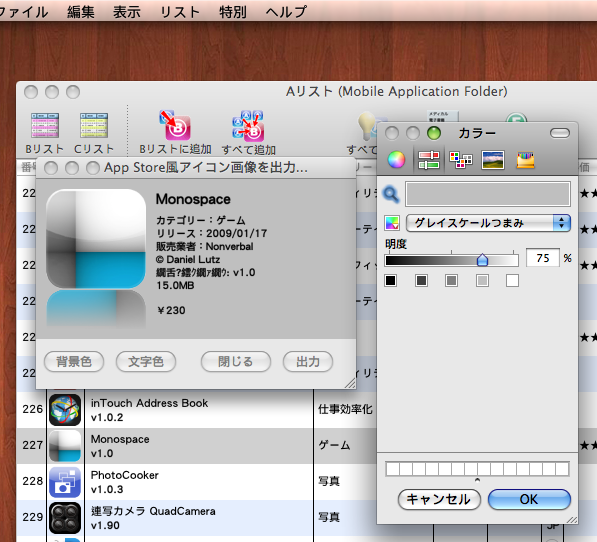Open the ヘルプ menu
Image resolution: width=597 pixels, height=542 pixels.
286,12
